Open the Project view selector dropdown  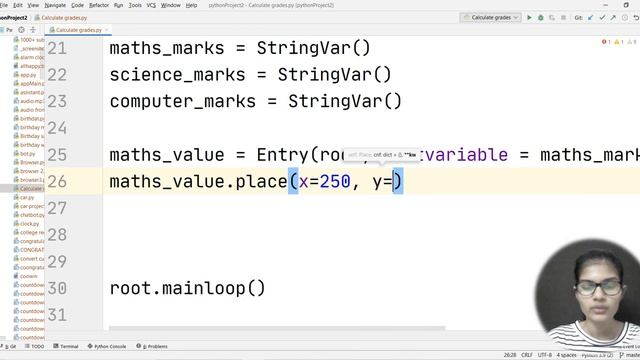click(7, 30)
